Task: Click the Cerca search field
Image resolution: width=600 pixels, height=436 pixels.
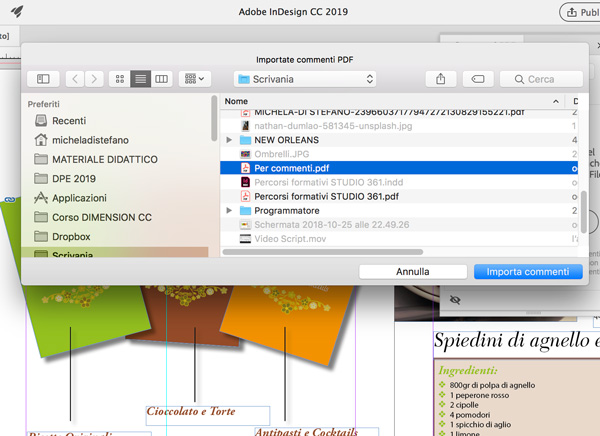Action: tap(541, 79)
